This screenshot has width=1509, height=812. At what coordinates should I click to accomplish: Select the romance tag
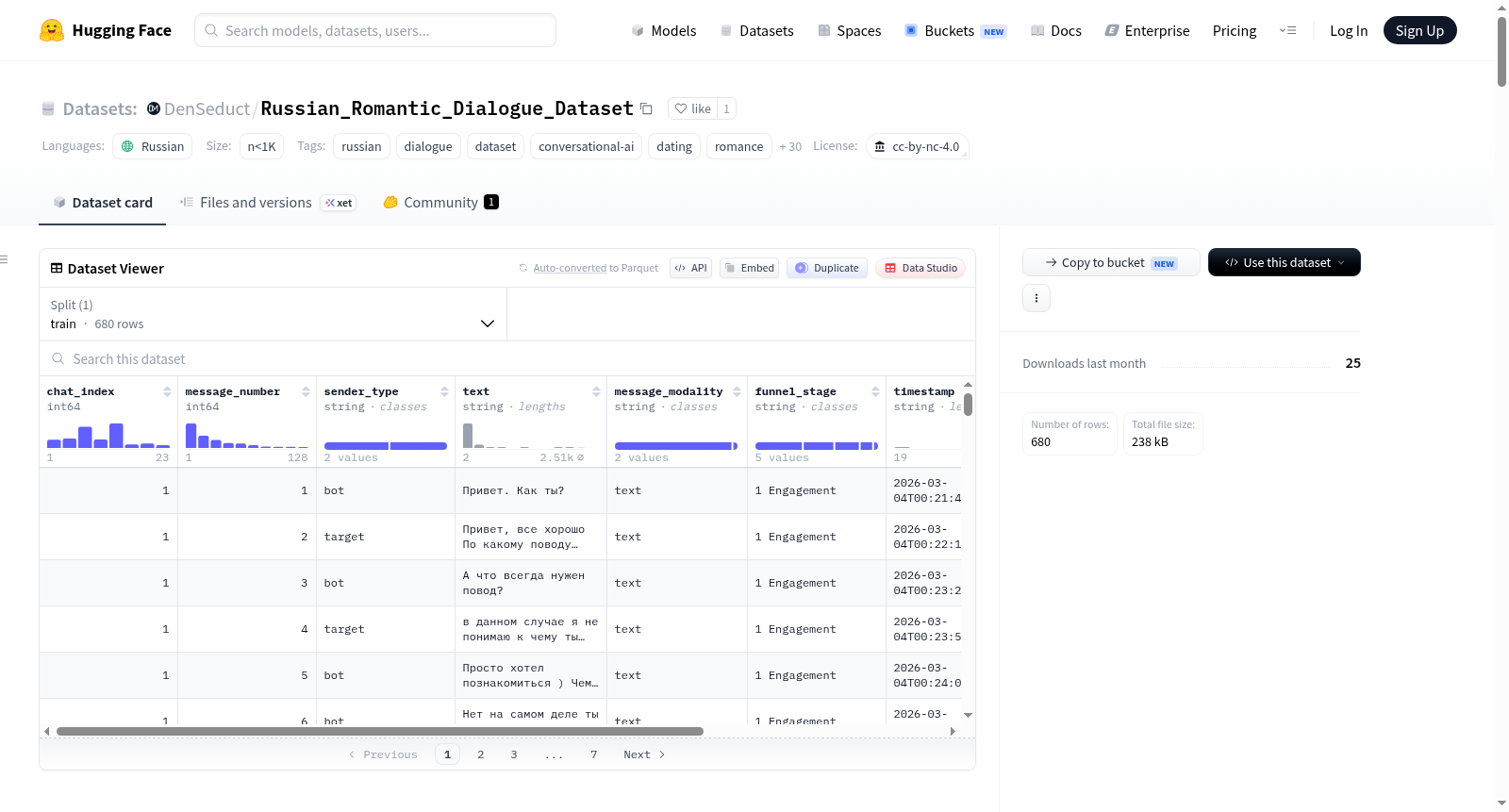(x=738, y=146)
